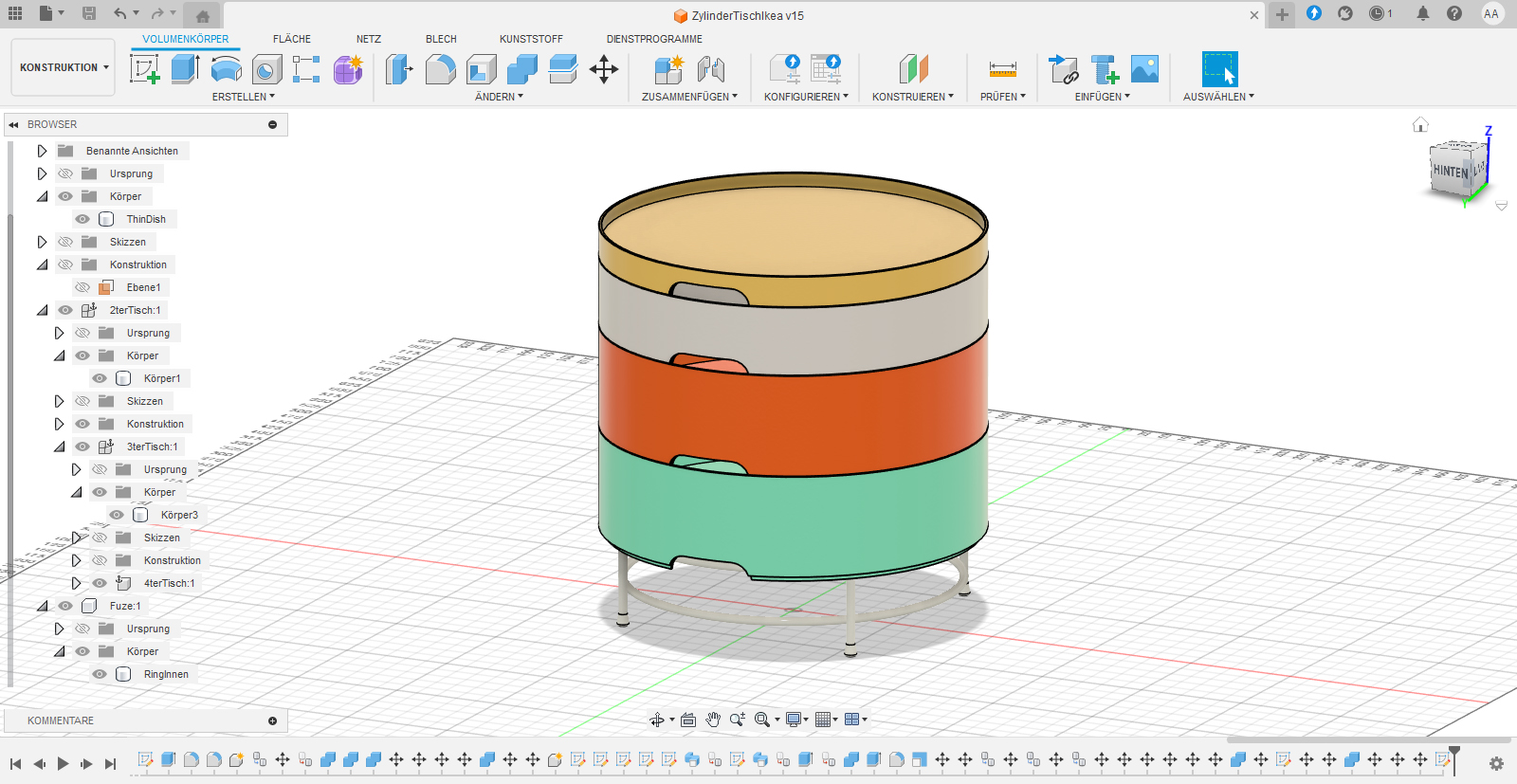Select the Midplane construct tool
This screenshot has height=784, width=1517.
click(x=913, y=69)
